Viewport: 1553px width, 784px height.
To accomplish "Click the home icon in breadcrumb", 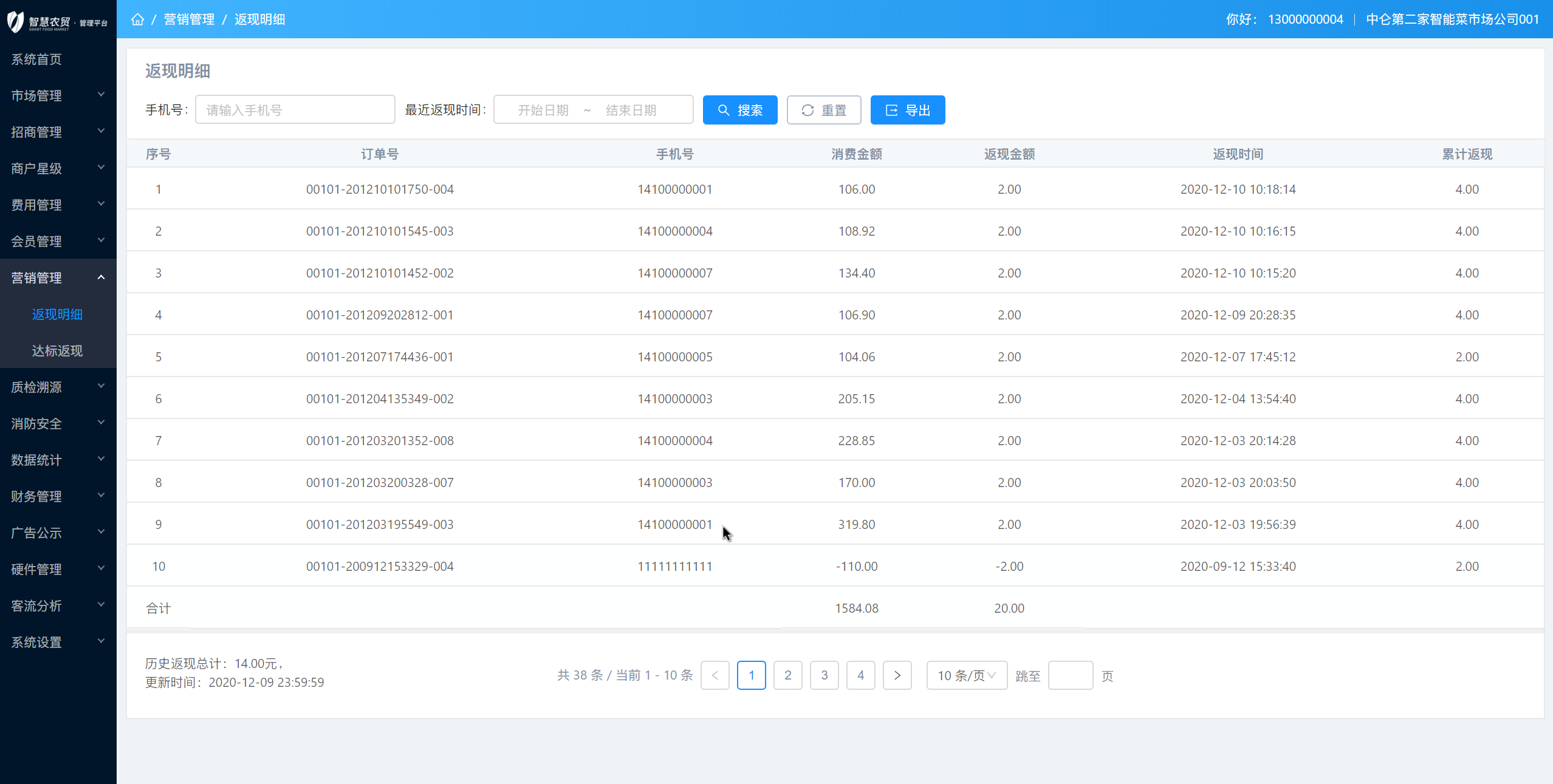I will [x=137, y=19].
